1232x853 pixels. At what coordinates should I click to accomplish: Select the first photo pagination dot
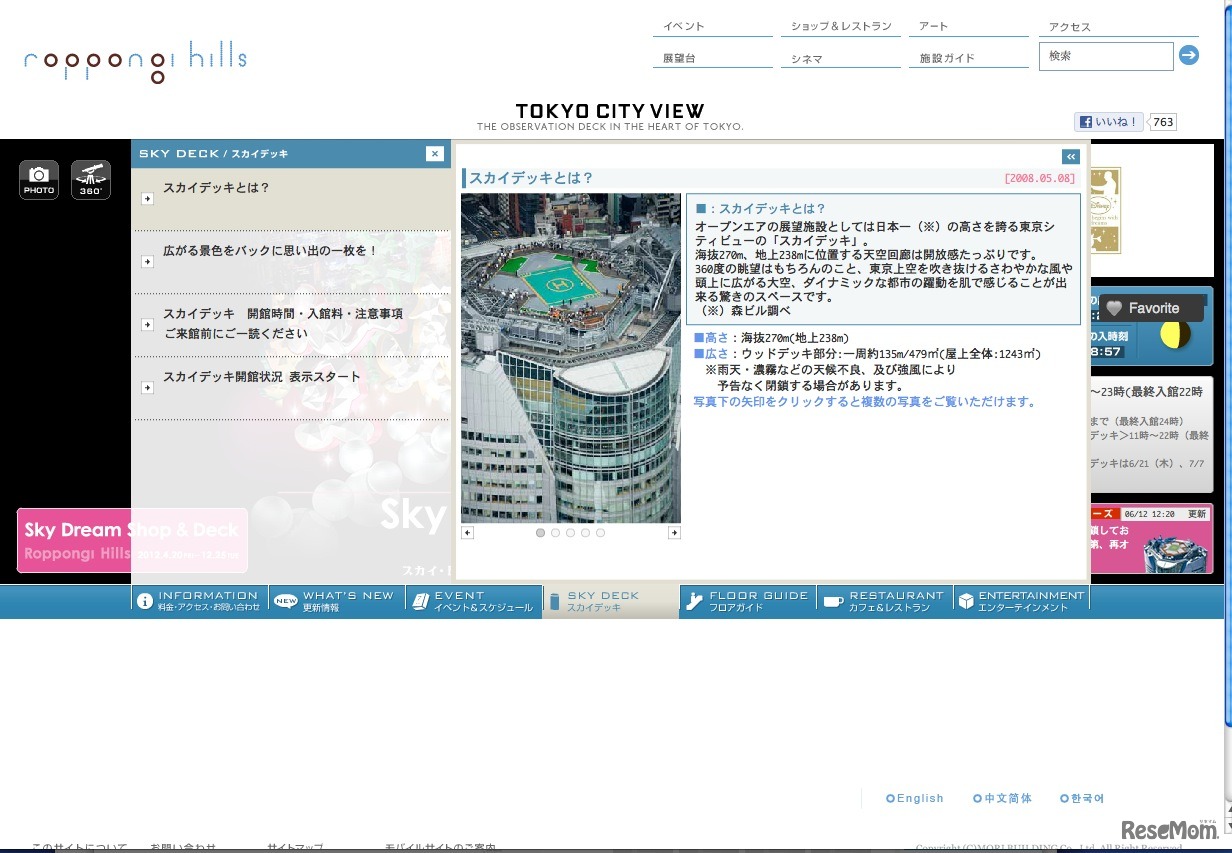[541, 533]
